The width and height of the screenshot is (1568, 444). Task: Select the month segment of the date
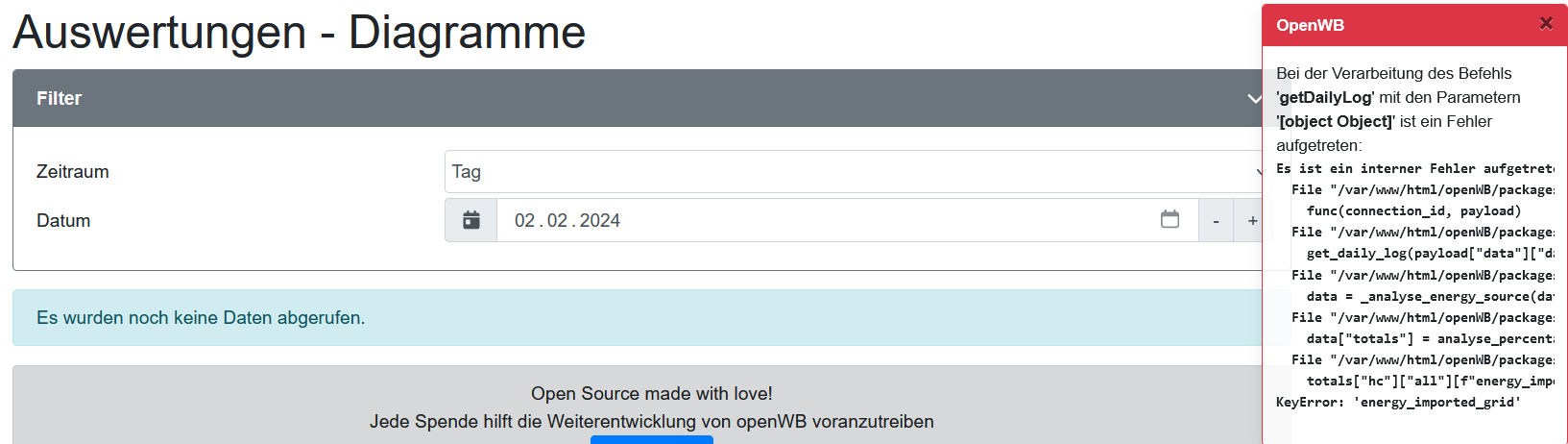tap(557, 221)
